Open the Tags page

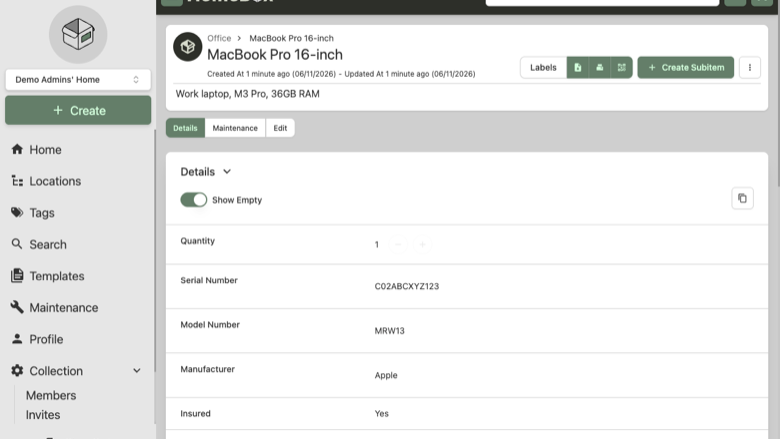pos(42,213)
